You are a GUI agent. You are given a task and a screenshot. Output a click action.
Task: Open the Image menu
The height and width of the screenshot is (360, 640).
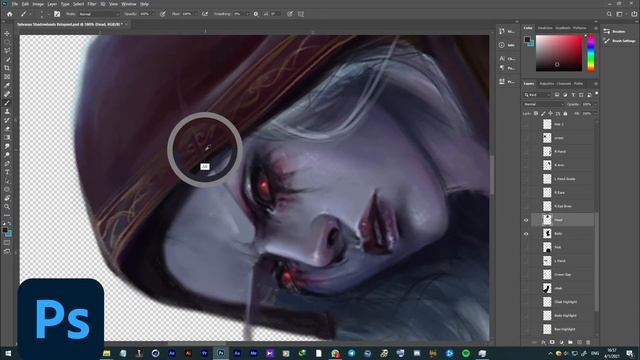[38, 4]
